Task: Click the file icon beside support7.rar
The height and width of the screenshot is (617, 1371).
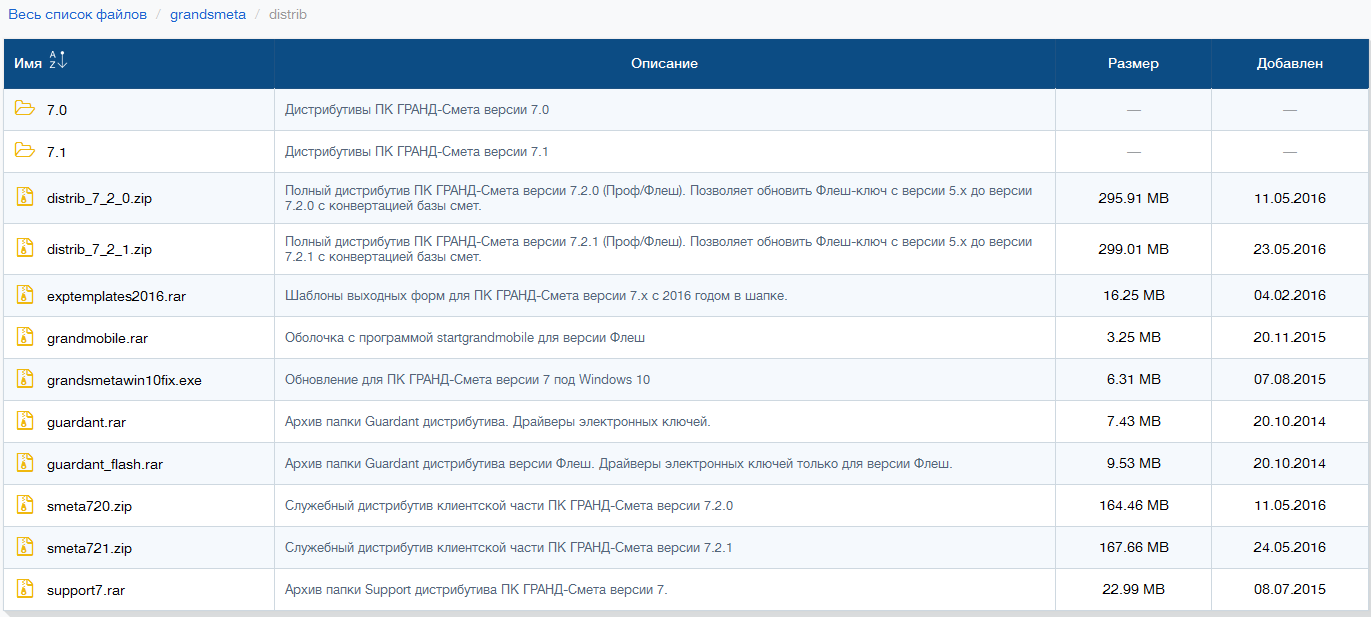Action: [25, 589]
